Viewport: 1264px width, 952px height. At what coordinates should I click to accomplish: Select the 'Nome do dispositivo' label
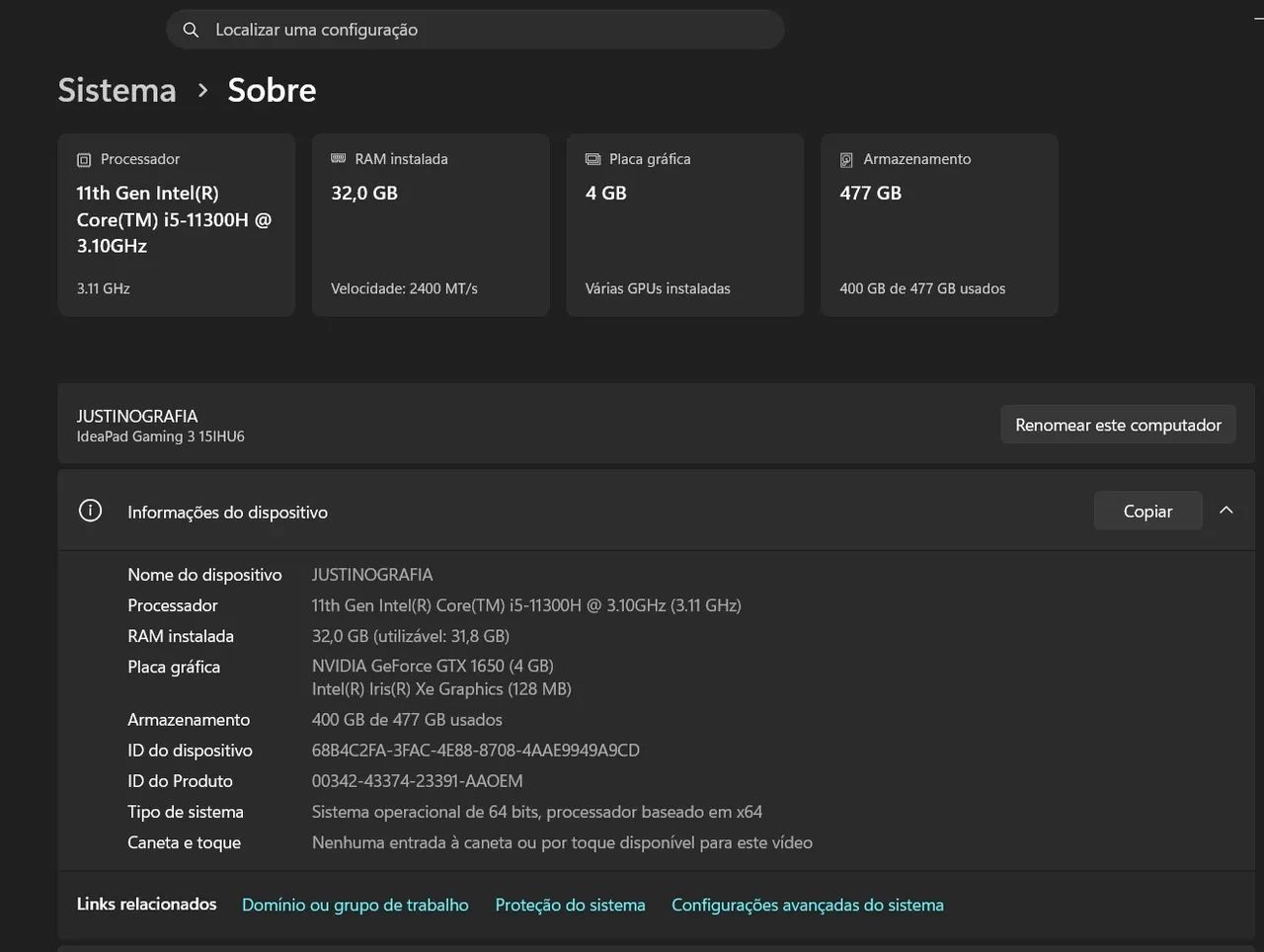pyautogui.click(x=204, y=575)
